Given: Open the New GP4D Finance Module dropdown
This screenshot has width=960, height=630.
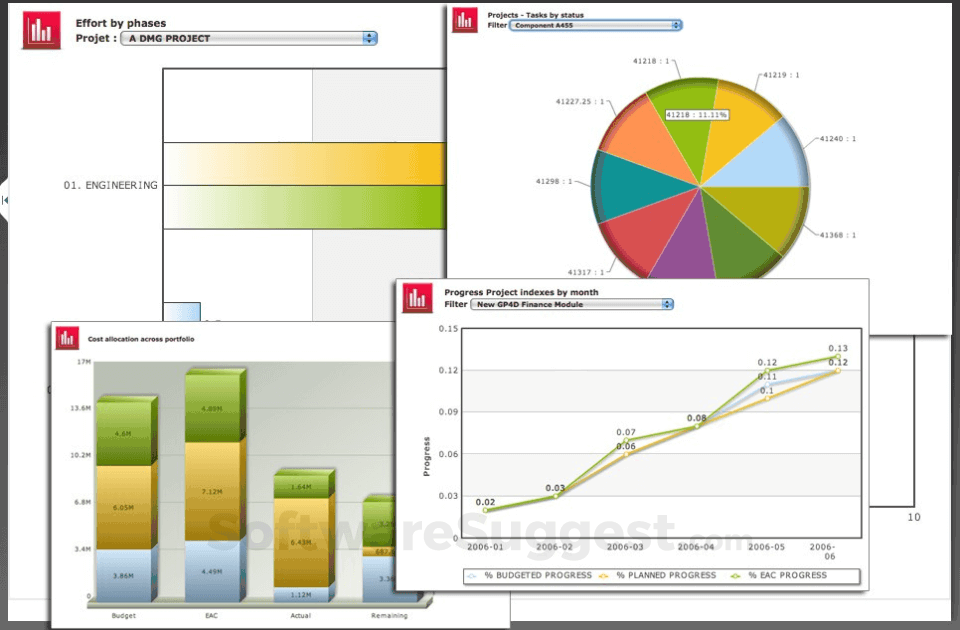Looking at the screenshot, I should click(572, 304).
